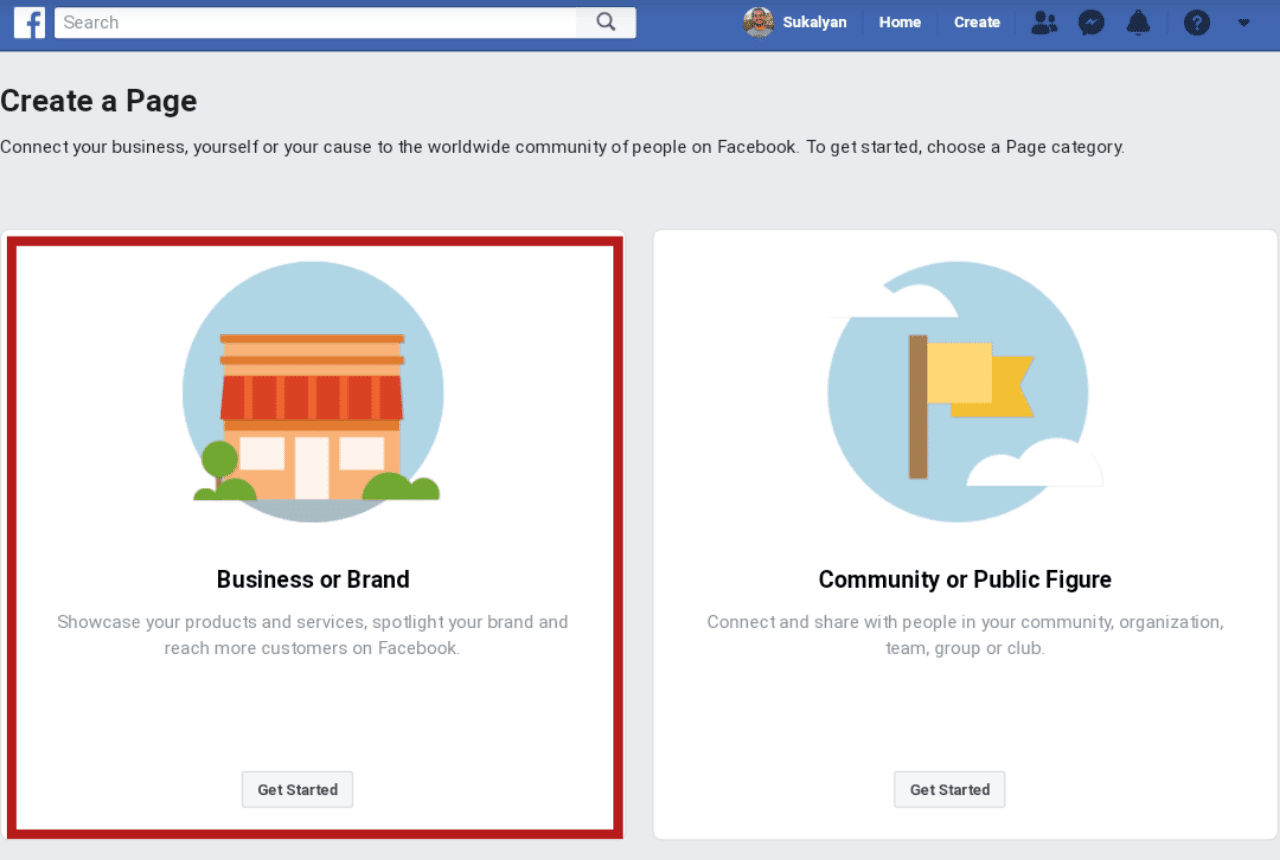Open the Quick Help question icon
The height and width of the screenshot is (860, 1280).
click(1197, 22)
